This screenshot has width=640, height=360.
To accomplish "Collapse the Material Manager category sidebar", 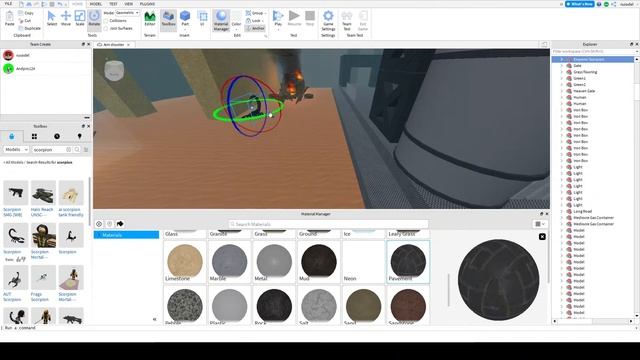I will pyautogui.click(x=154, y=319).
